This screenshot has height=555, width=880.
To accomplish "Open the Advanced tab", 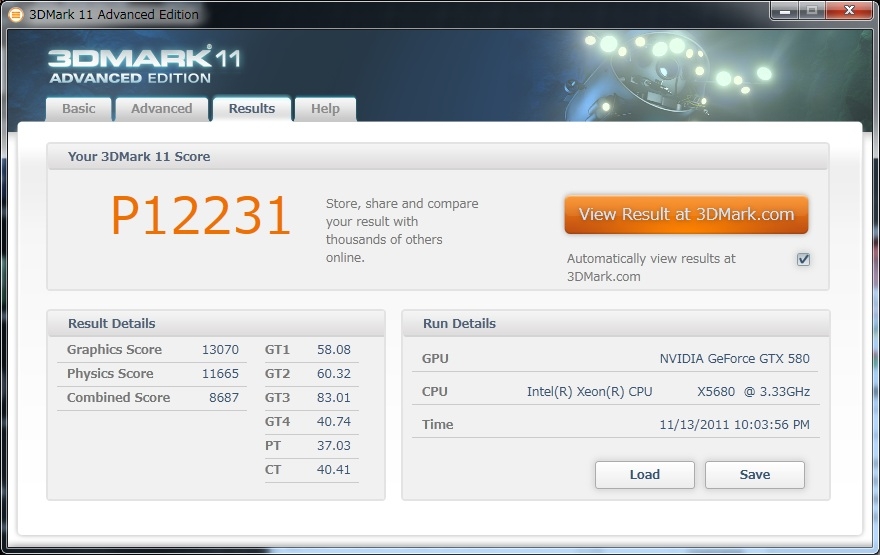I will click(162, 109).
